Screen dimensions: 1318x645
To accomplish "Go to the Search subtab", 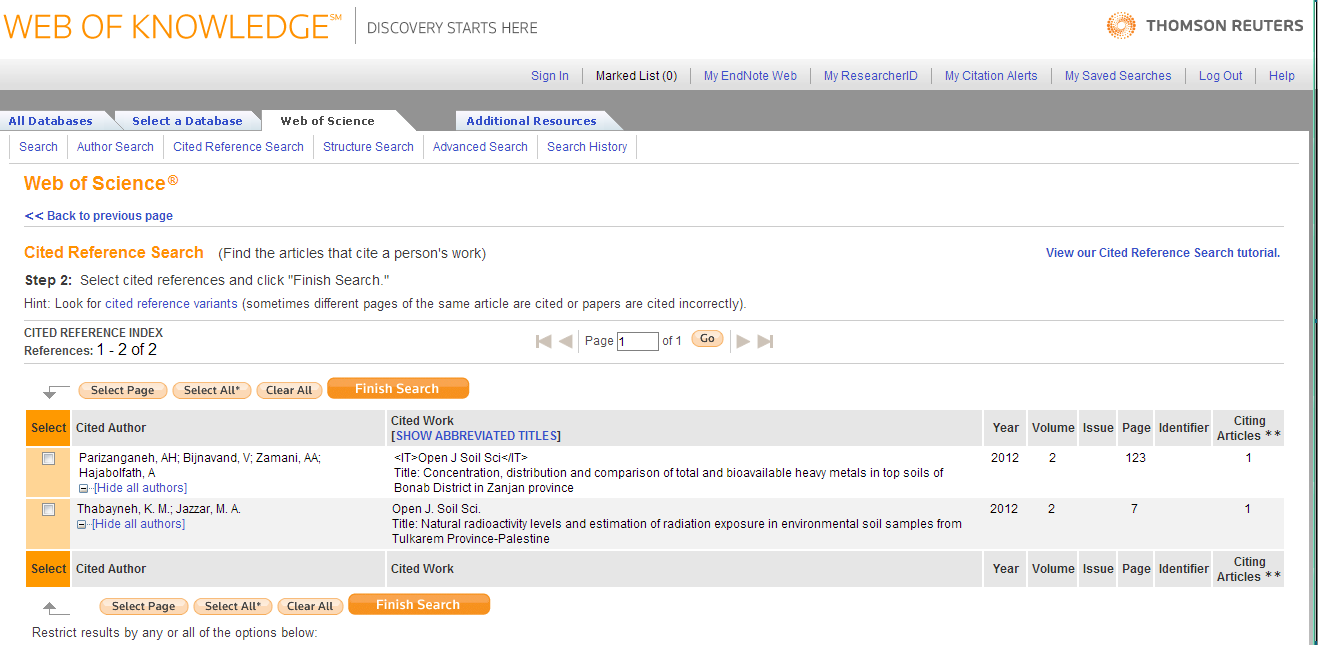I will click(38, 147).
